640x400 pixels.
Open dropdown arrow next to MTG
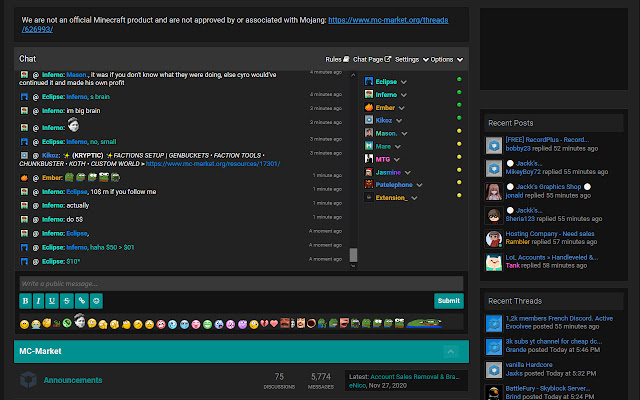(396, 160)
